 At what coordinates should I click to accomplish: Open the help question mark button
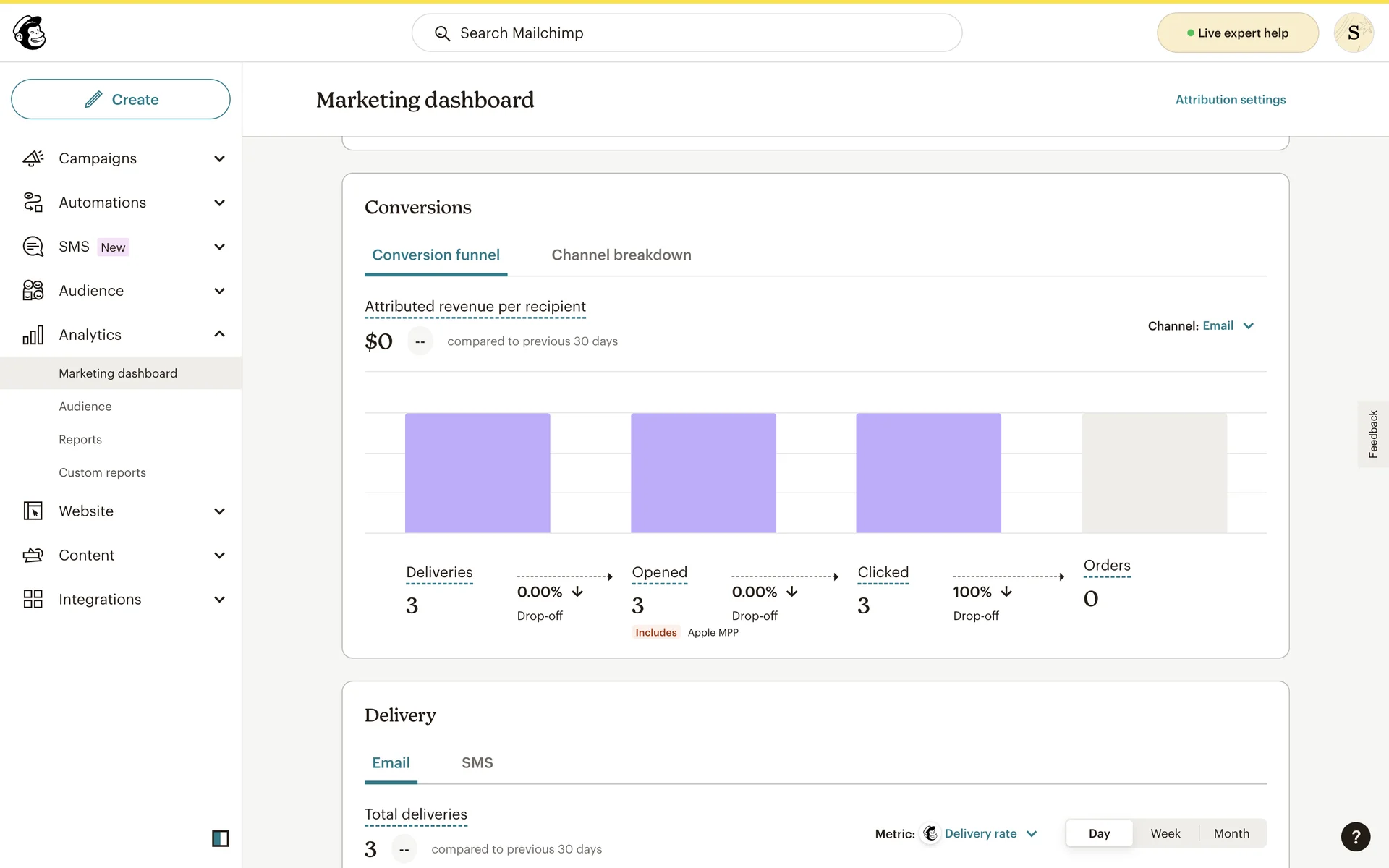coord(1355,837)
